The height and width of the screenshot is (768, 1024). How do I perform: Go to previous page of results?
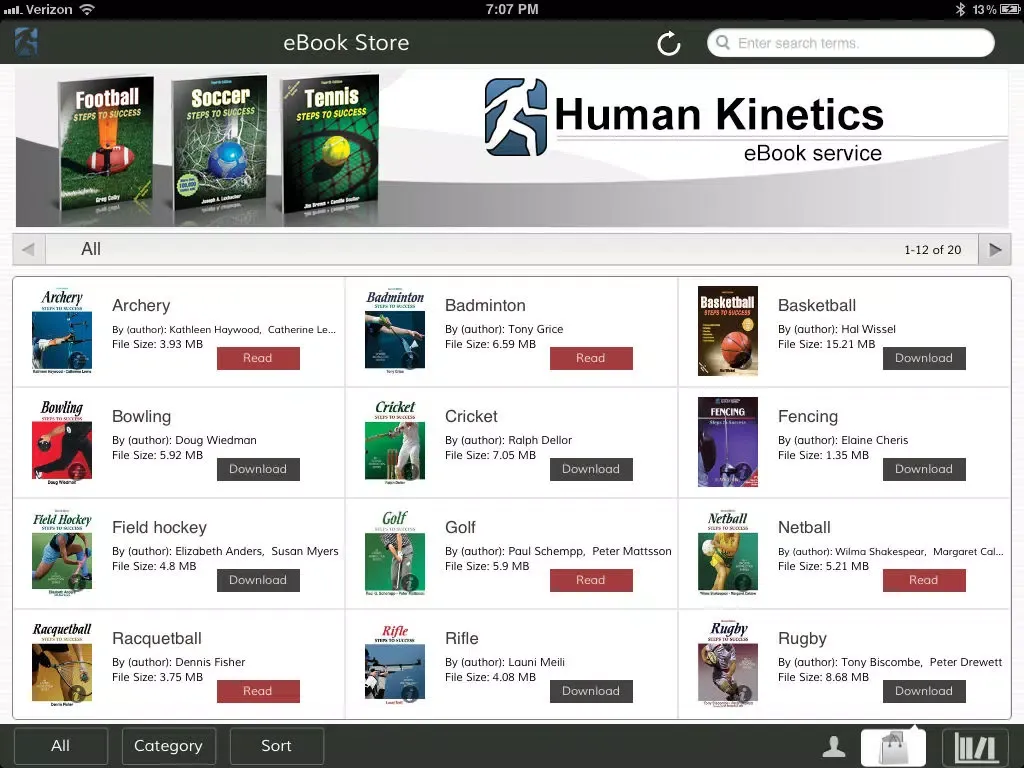[x=28, y=249]
